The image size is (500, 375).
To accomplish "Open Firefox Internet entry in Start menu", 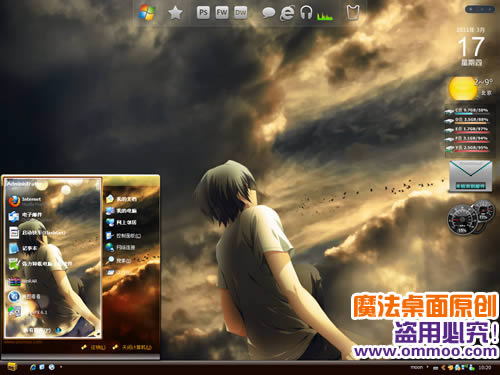I will tap(25, 201).
